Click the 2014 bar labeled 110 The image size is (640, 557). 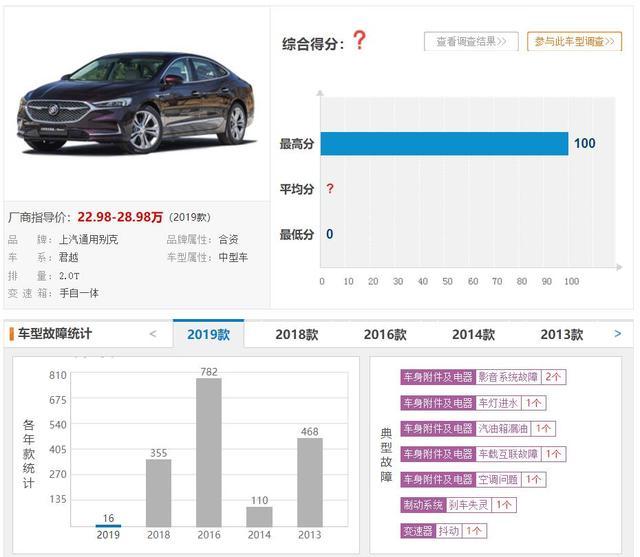pos(259,517)
